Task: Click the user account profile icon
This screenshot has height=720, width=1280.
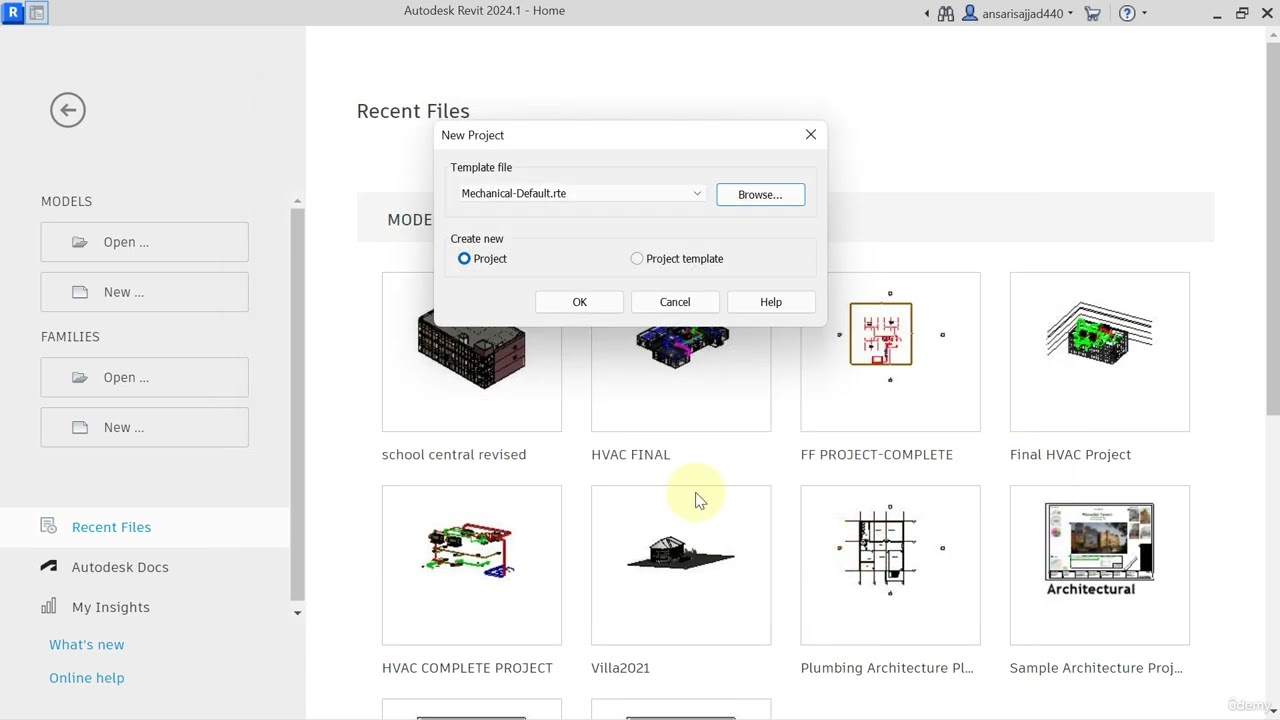Action: (x=969, y=14)
